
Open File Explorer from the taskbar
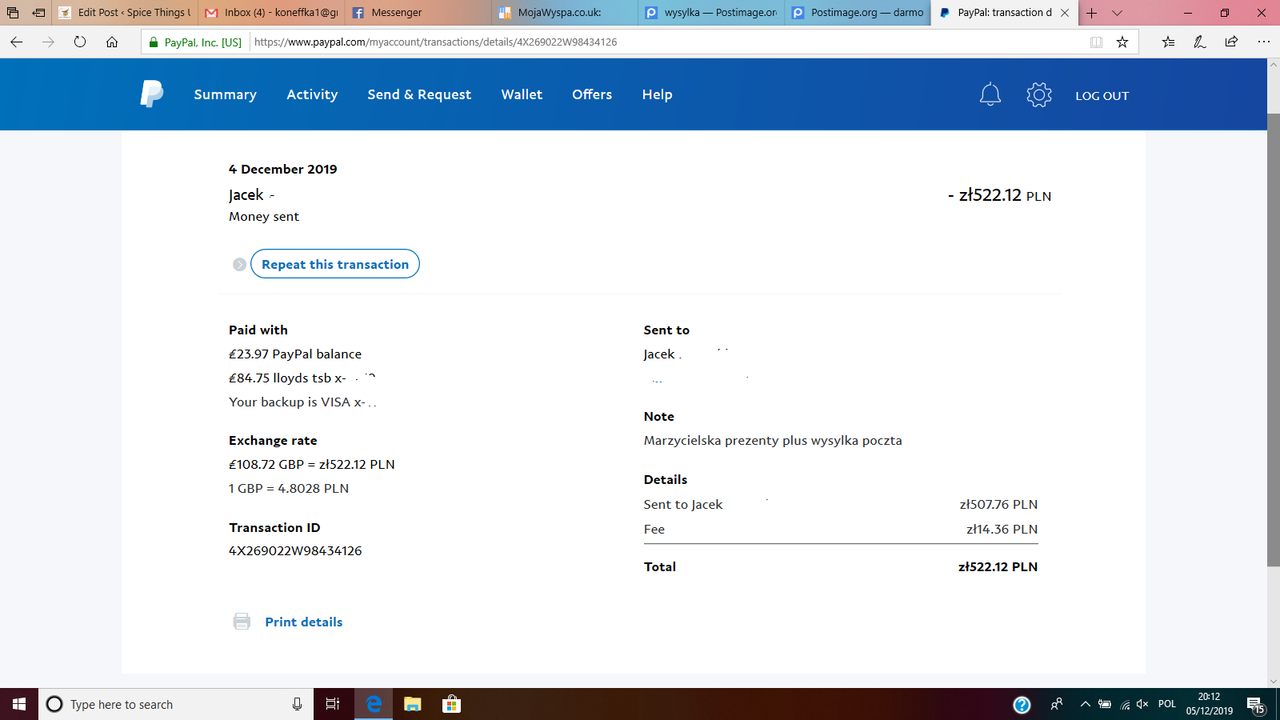(x=413, y=704)
